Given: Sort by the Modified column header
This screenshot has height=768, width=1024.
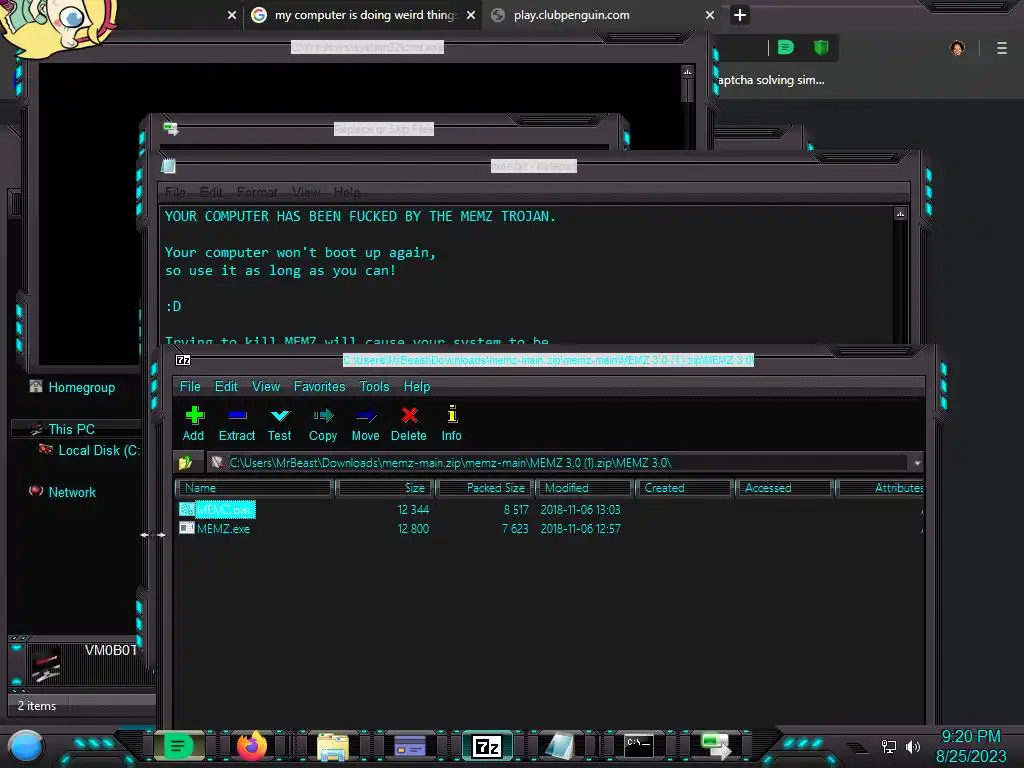Looking at the screenshot, I should (x=584, y=488).
